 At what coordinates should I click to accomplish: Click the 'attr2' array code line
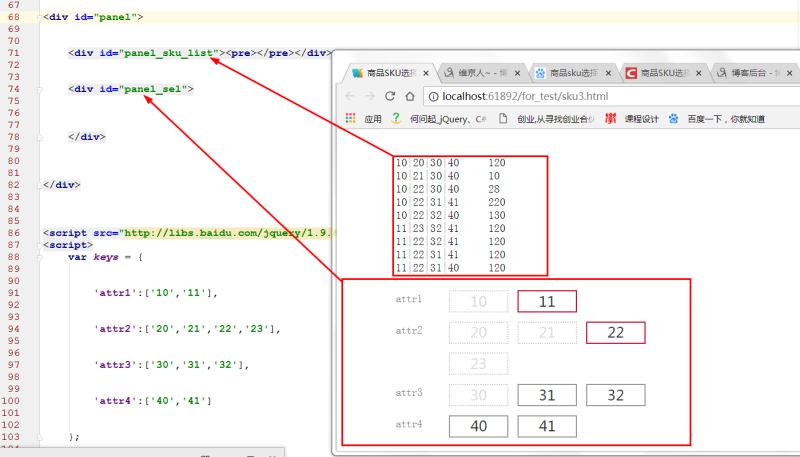(x=187, y=329)
